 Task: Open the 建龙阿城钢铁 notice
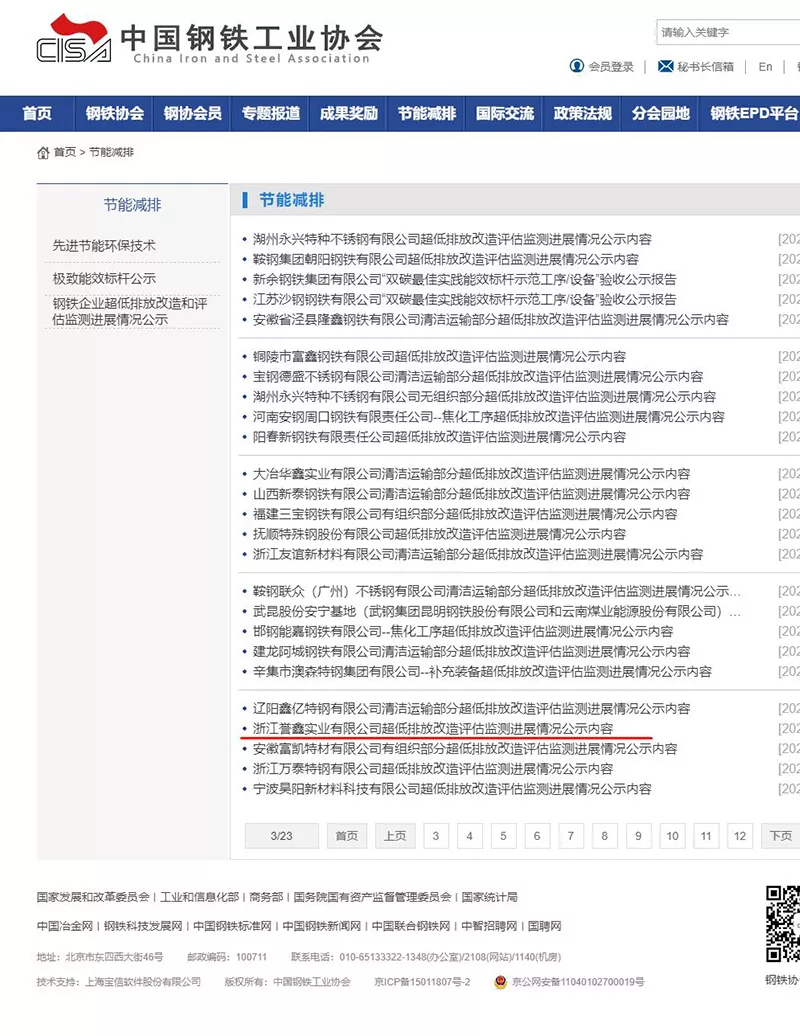[471, 652]
